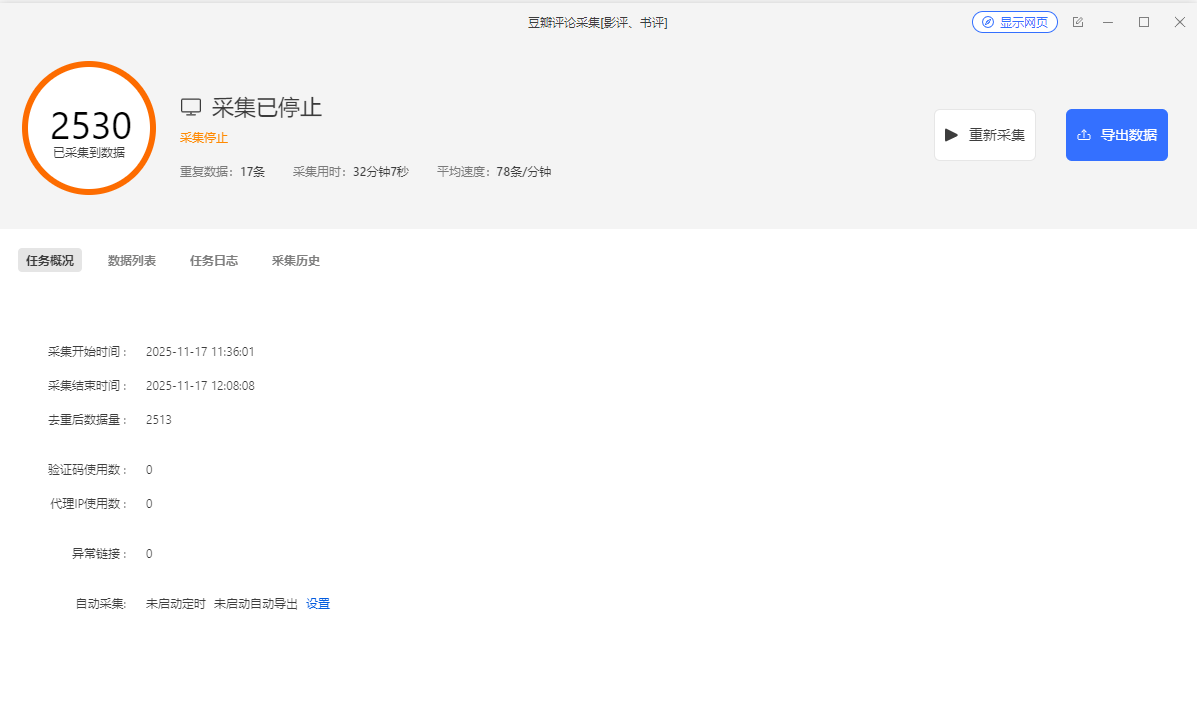1197x719 pixels.
Task: Click the 重新采集 button
Action: click(985, 135)
